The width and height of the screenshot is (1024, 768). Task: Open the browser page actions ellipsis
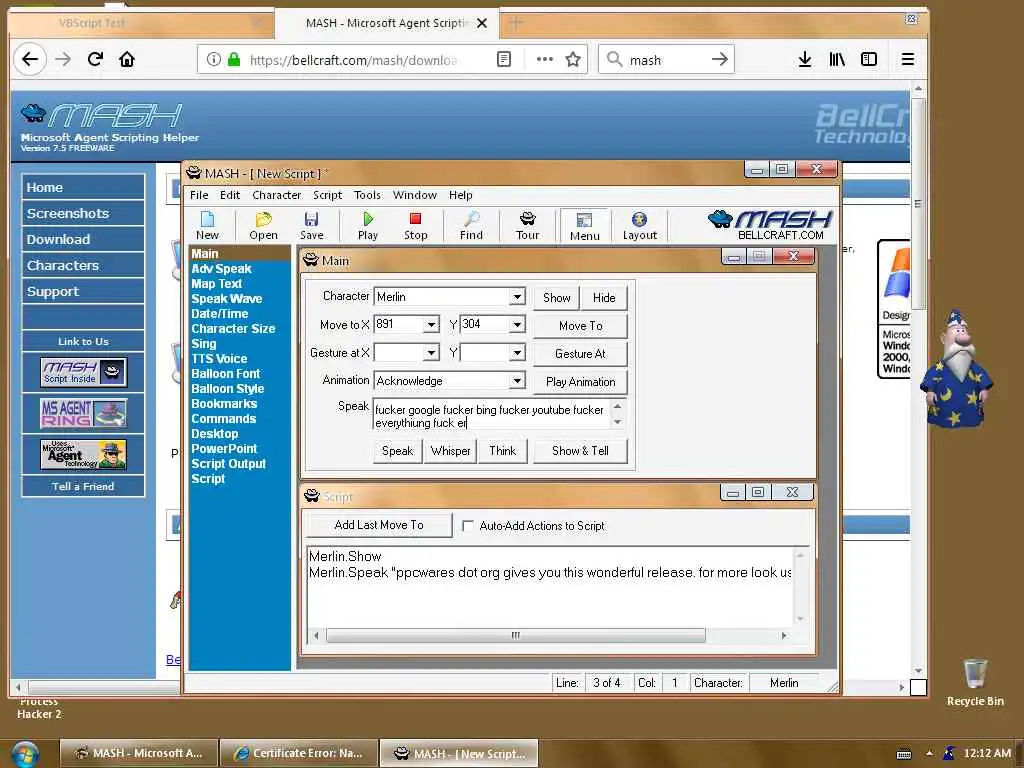545,59
